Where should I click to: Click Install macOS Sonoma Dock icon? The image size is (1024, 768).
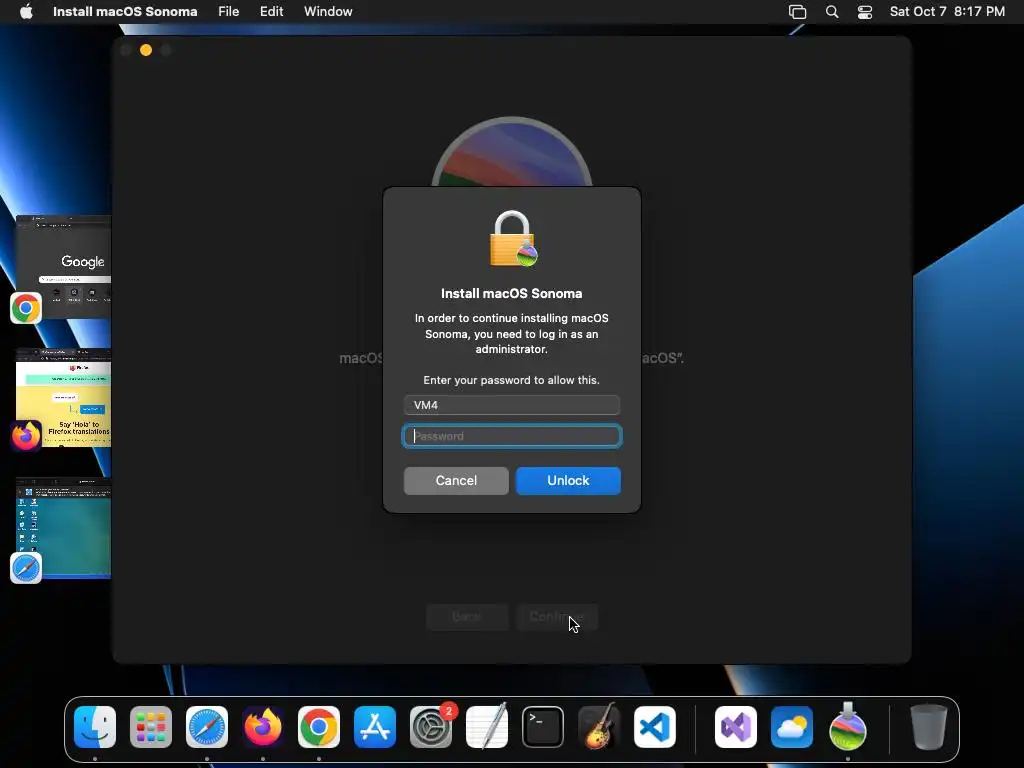pos(848,726)
